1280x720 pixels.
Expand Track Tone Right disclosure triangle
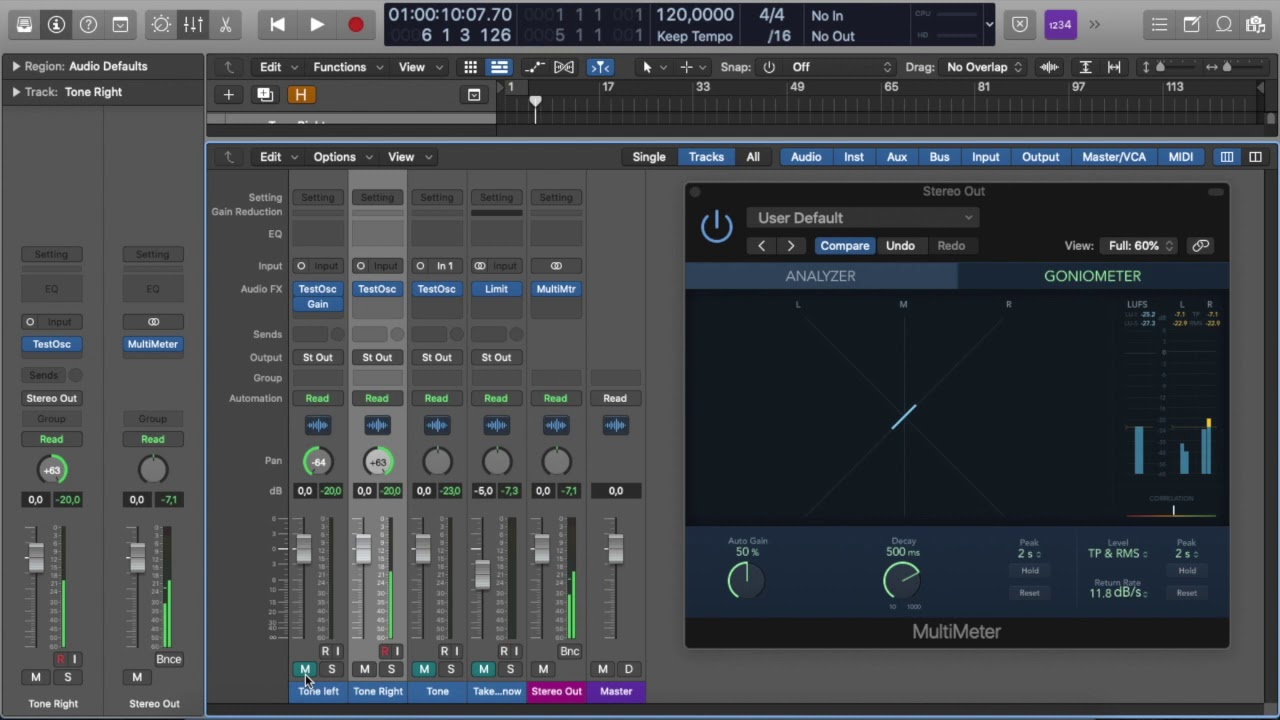(x=15, y=92)
